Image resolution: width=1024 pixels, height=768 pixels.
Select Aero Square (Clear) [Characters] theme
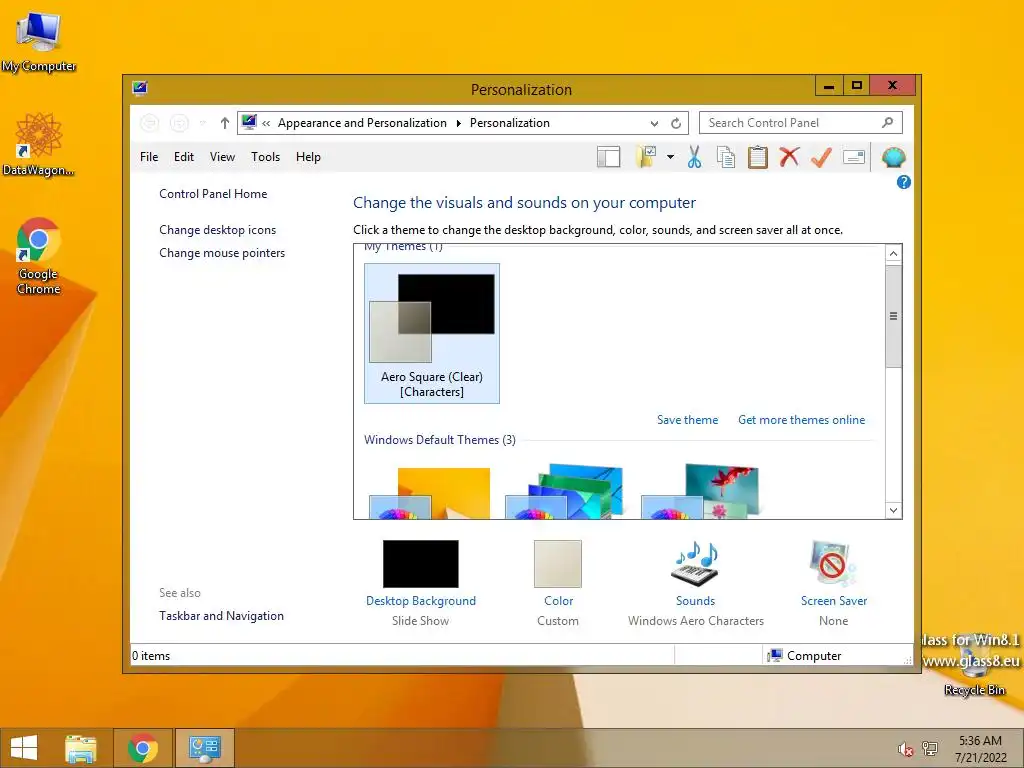pyautogui.click(x=432, y=333)
